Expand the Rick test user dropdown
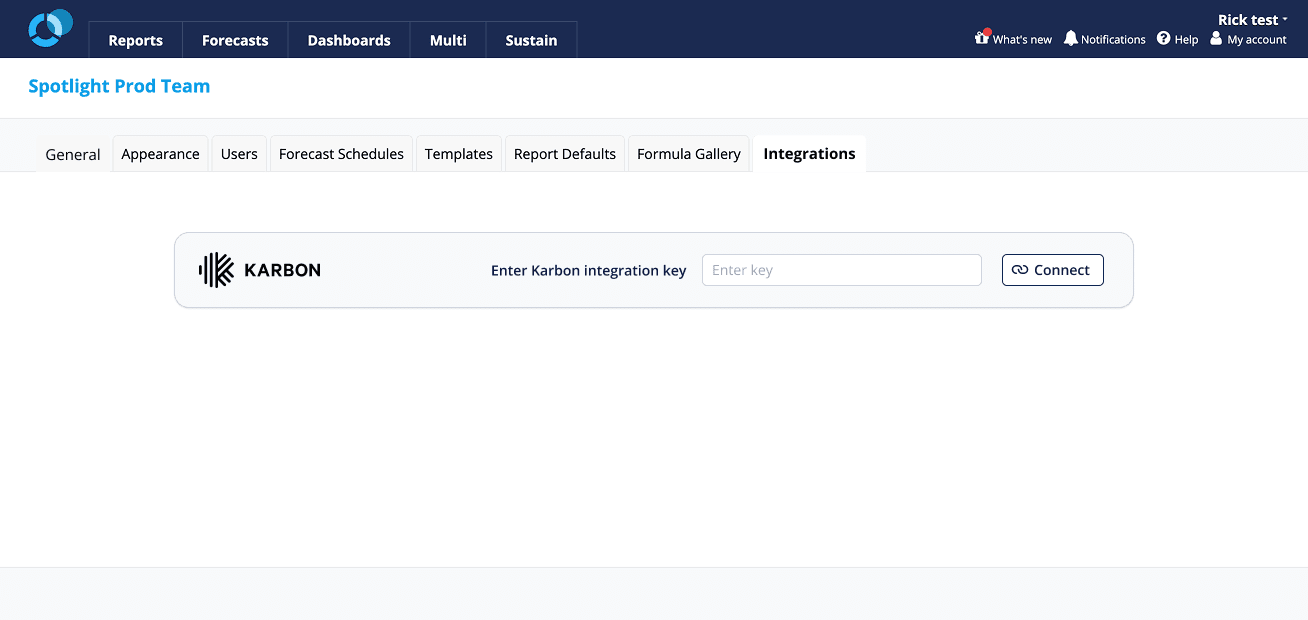This screenshot has width=1308, height=620. 1252,19
